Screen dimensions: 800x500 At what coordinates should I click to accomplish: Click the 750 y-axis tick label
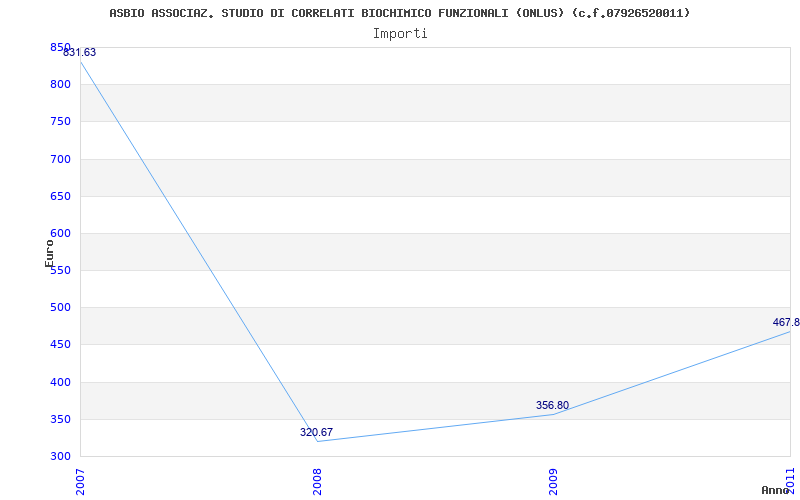pos(60,122)
